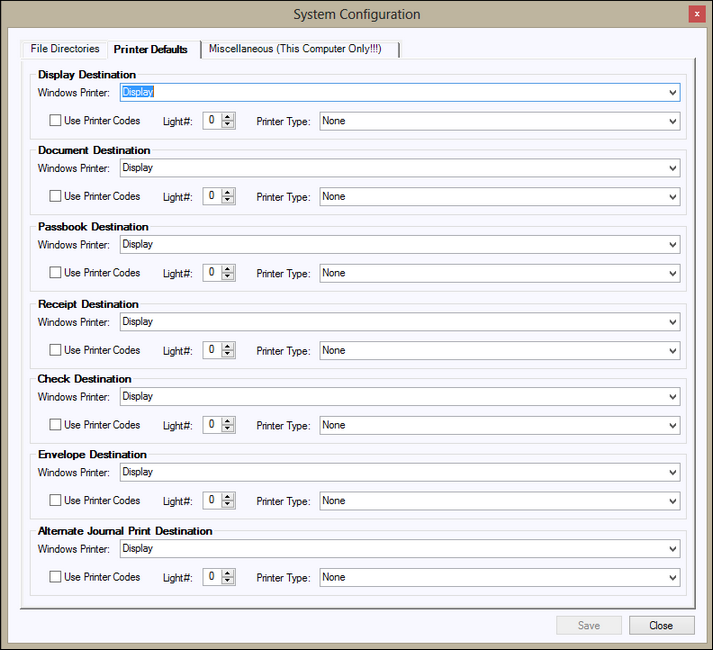The image size is (713, 650).
Task: Close the System Configuration window
Action: pyautogui.click(x=697, y=14)
